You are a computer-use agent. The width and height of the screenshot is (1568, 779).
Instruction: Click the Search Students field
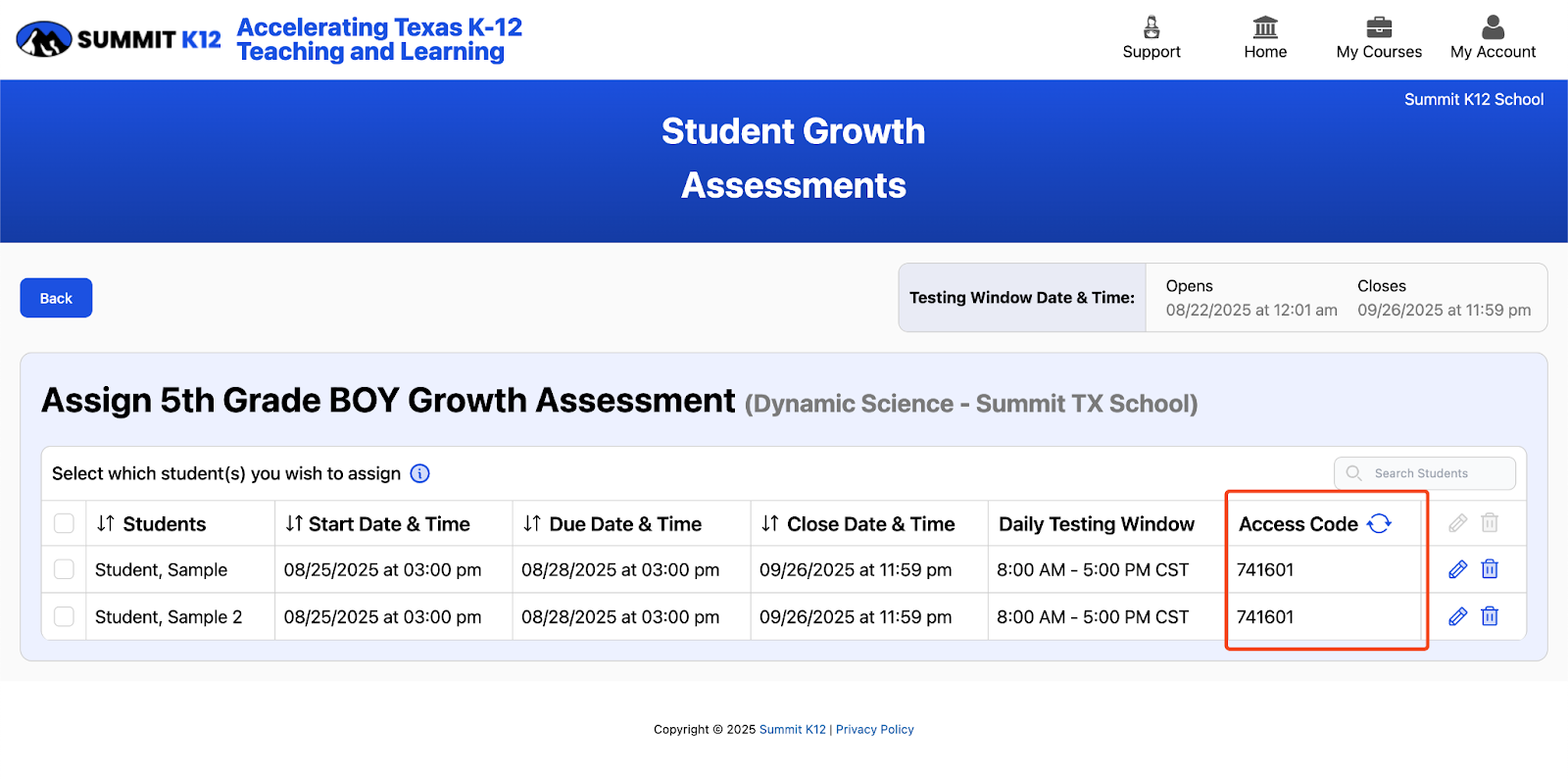pyautogui.click(x=1424, y=473)
